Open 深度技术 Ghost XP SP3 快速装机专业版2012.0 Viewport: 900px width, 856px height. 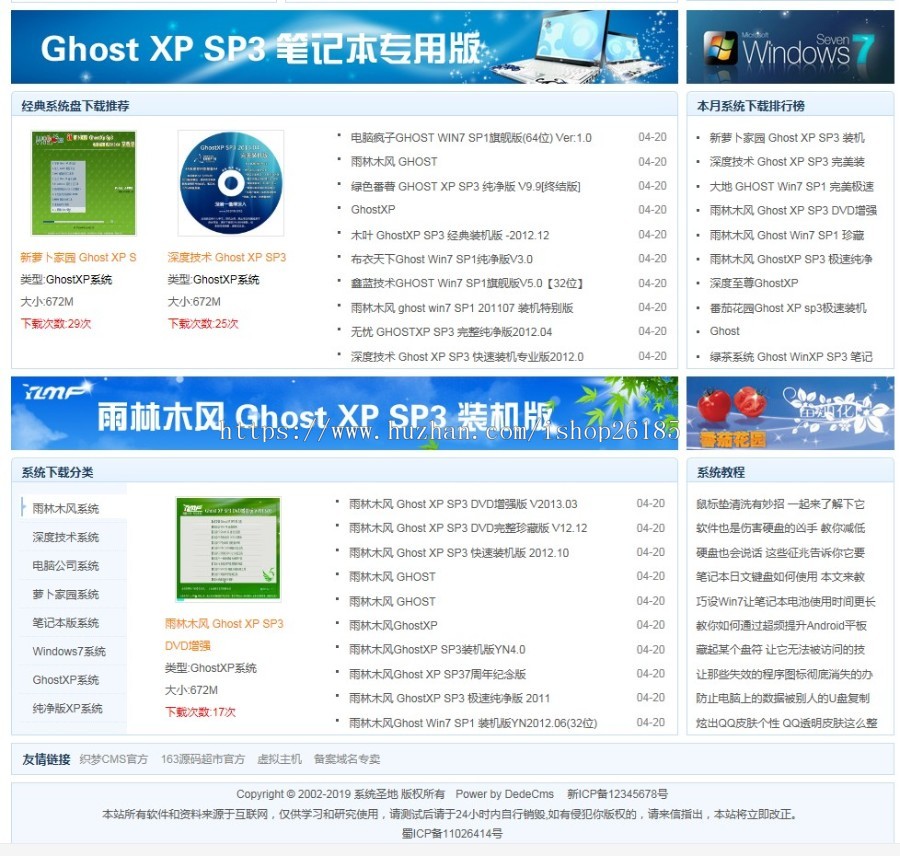[x=467, y=357]
